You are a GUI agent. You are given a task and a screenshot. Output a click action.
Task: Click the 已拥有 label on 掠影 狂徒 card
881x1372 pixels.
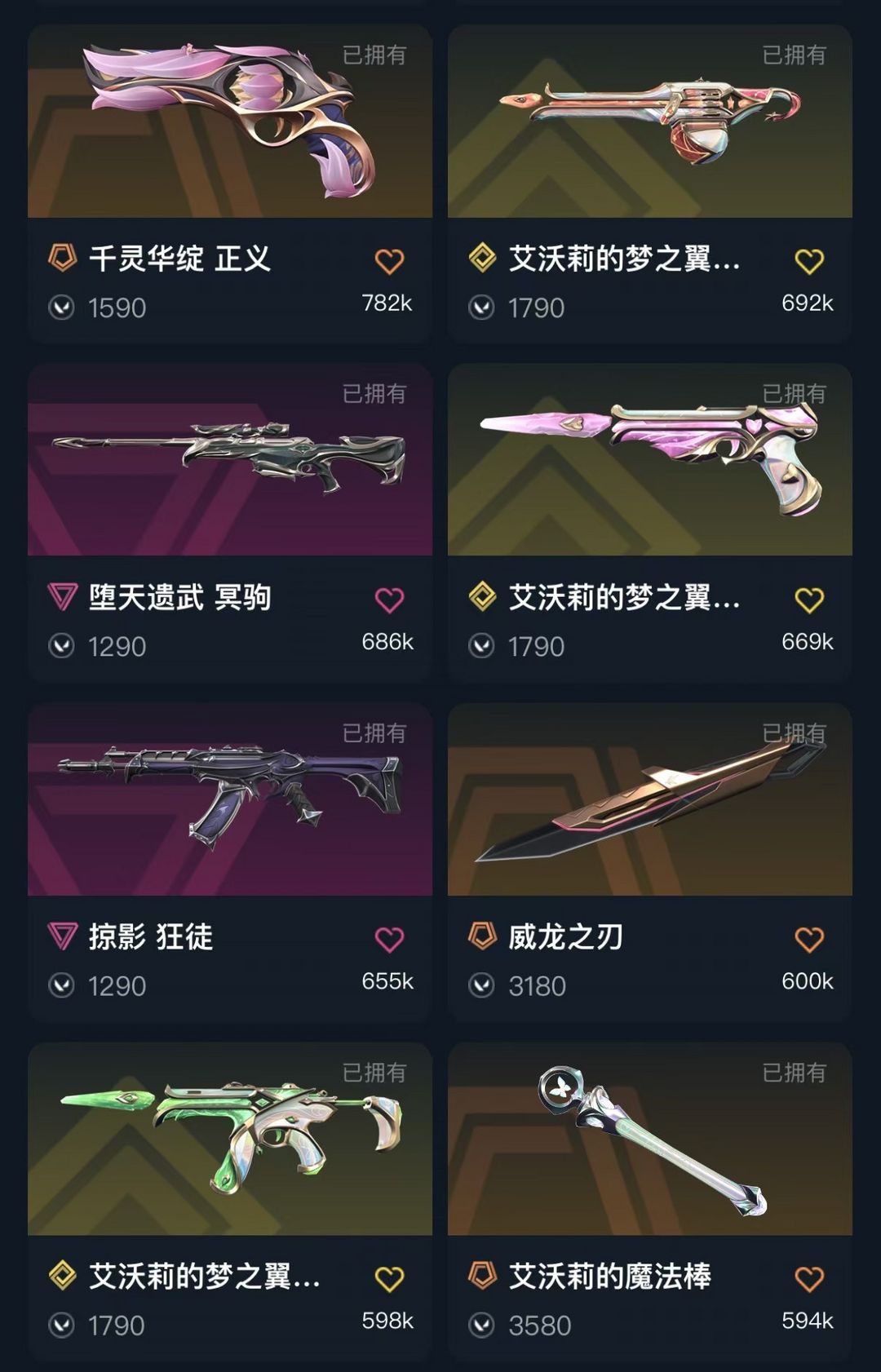[x=374, y=733]
